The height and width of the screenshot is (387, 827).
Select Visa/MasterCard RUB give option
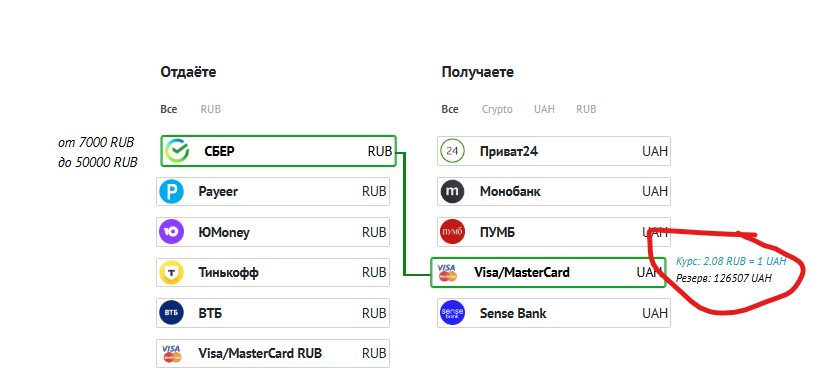pos(273,353)
